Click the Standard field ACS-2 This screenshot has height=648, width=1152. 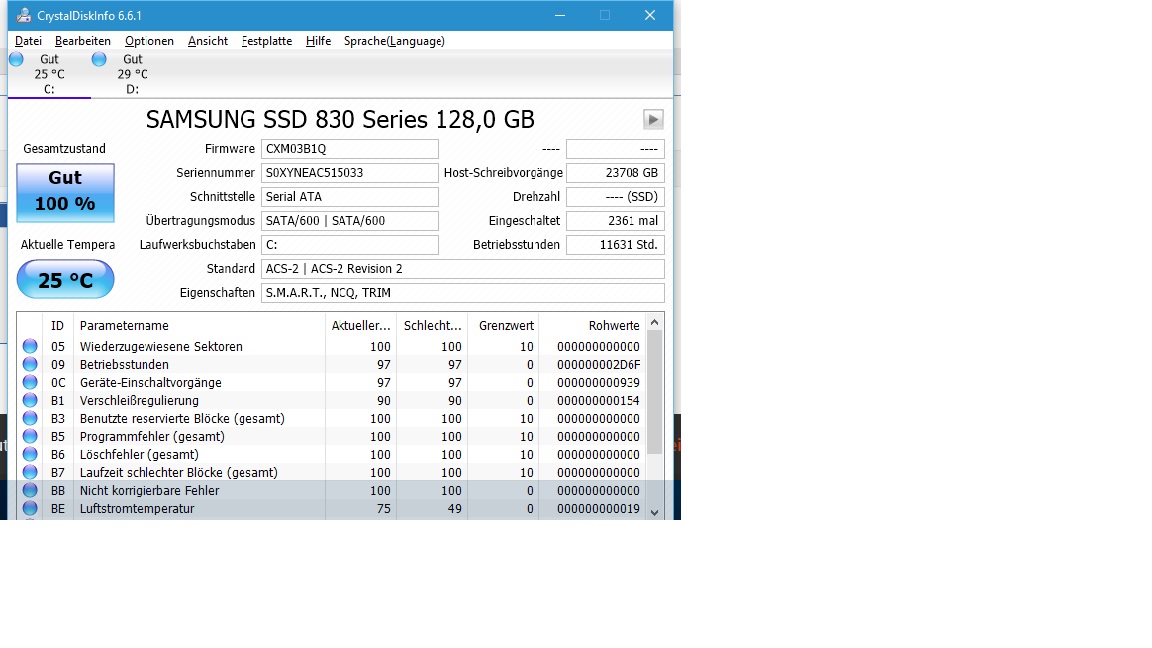463,269
